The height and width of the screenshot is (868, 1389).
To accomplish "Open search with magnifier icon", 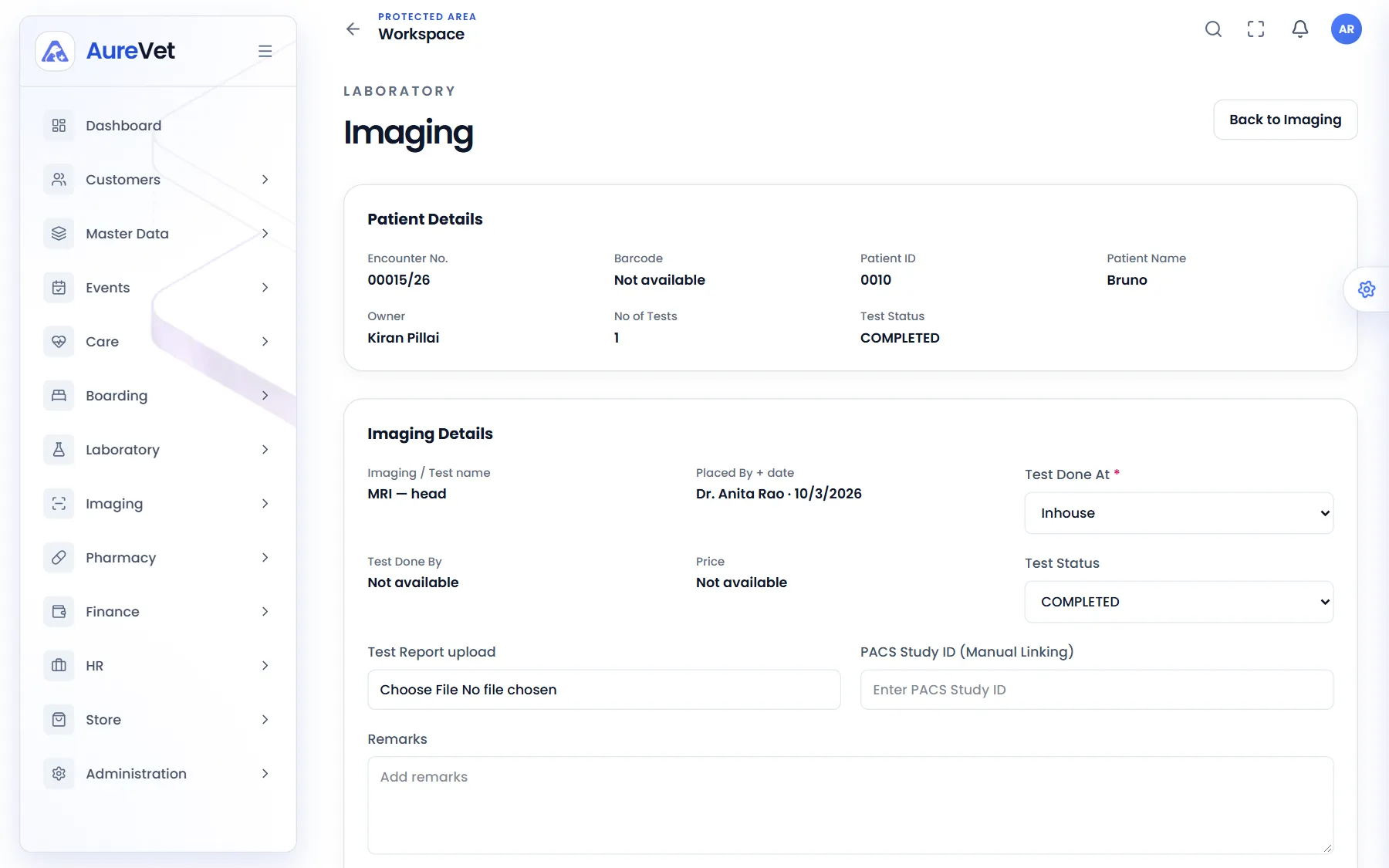I will click(x=1213, y=29).
